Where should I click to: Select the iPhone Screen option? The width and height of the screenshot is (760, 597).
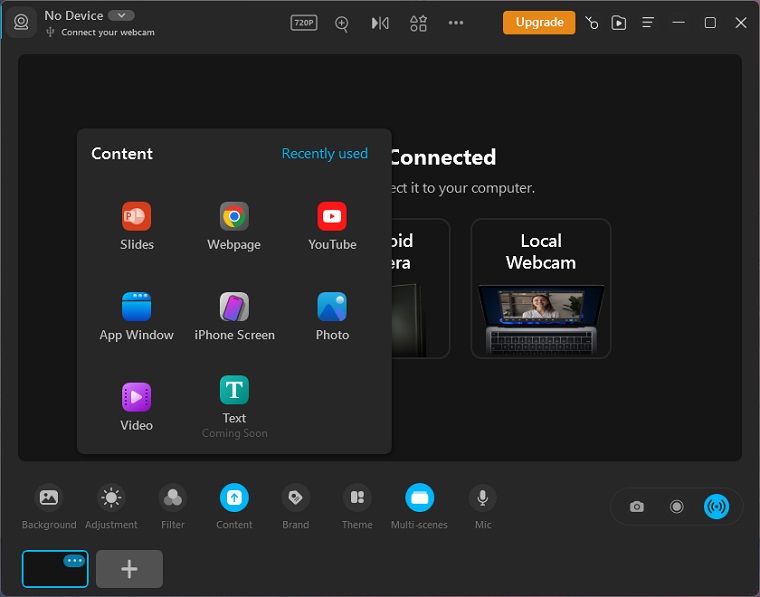234,316
